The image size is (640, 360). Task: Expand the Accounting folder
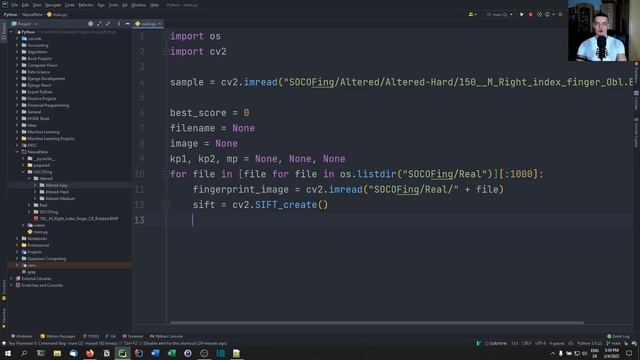(18, 45)
